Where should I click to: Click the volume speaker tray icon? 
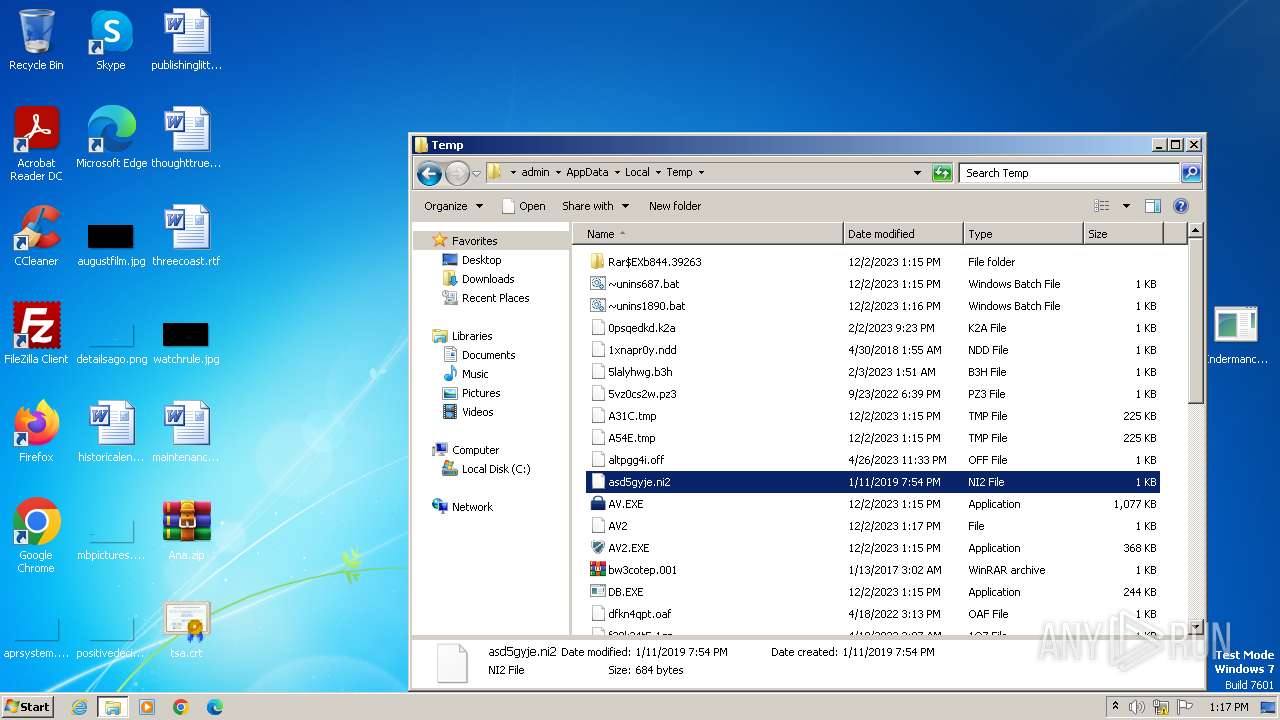1137,707
